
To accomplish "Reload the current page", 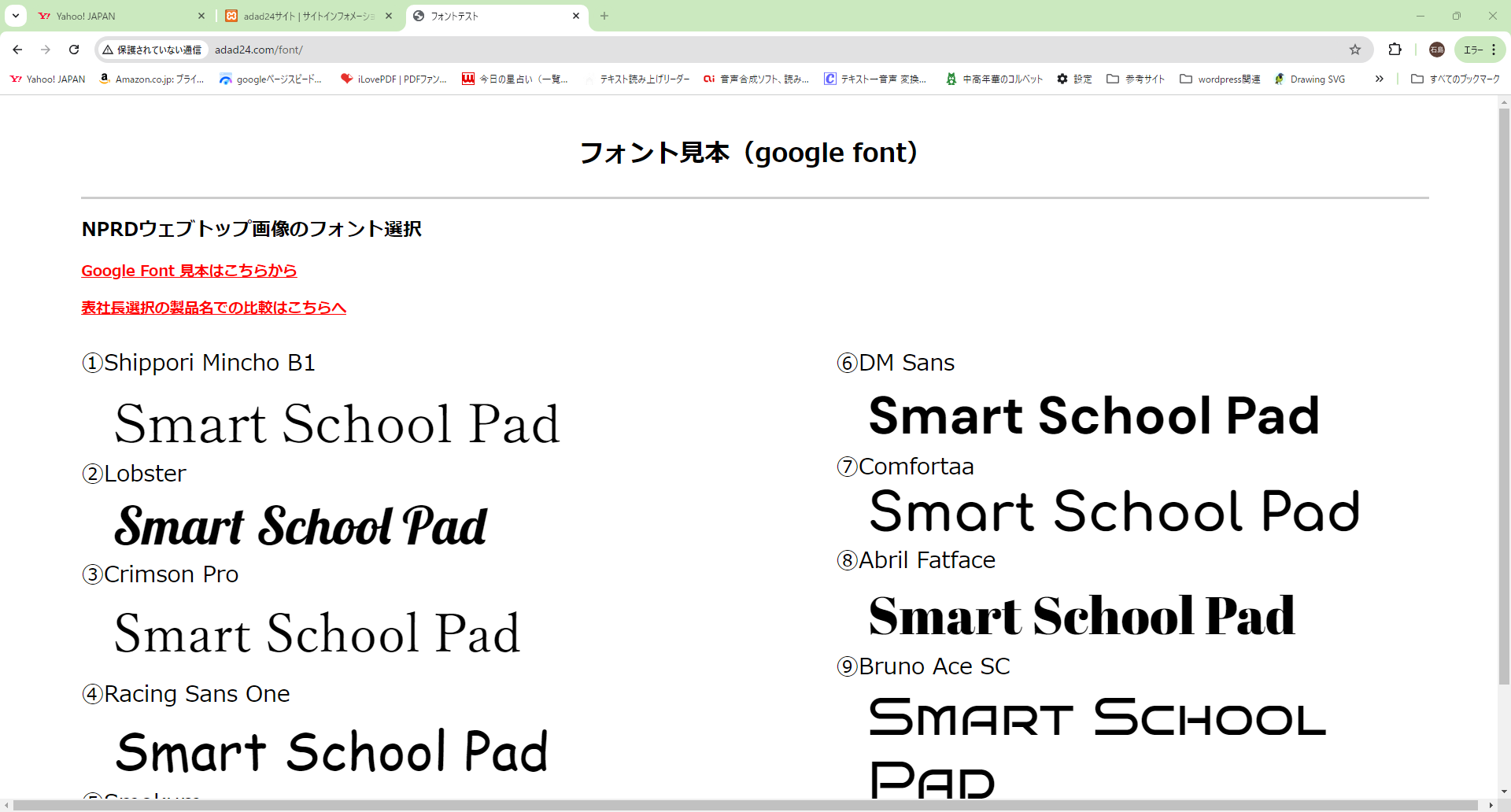I will click(74, 50).
